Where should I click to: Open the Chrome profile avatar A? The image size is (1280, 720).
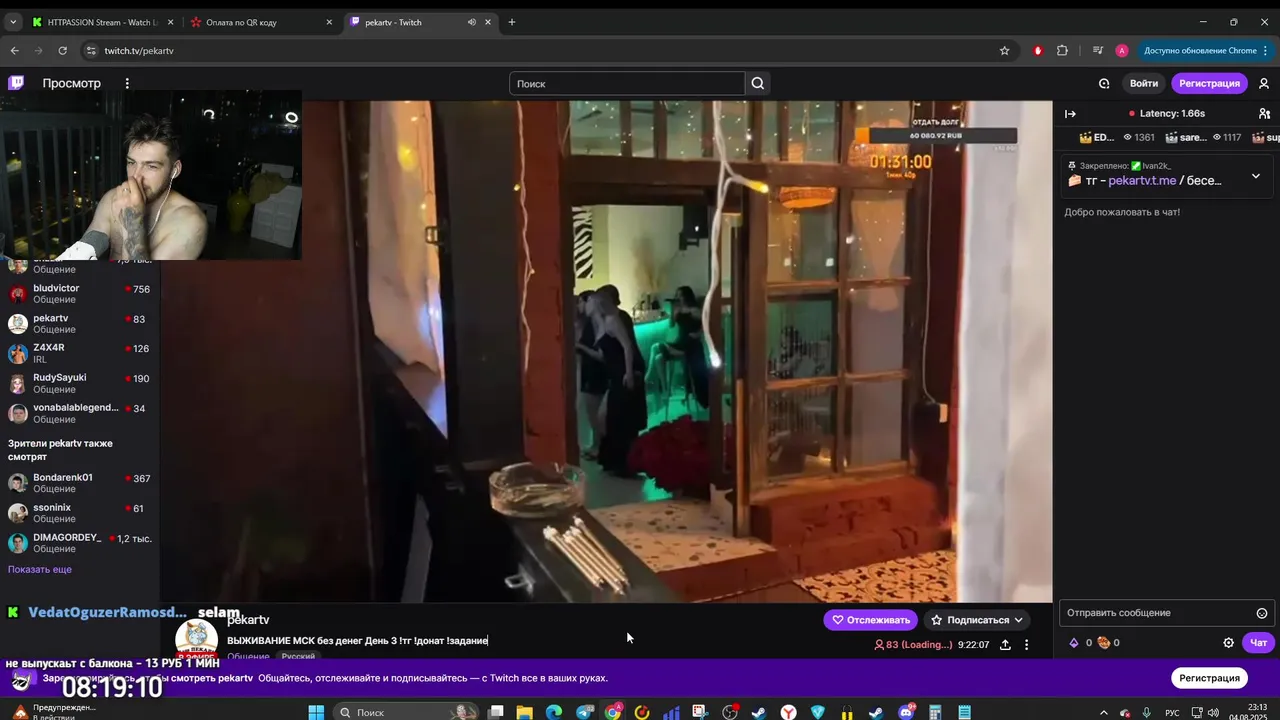tap(1122, 50)
